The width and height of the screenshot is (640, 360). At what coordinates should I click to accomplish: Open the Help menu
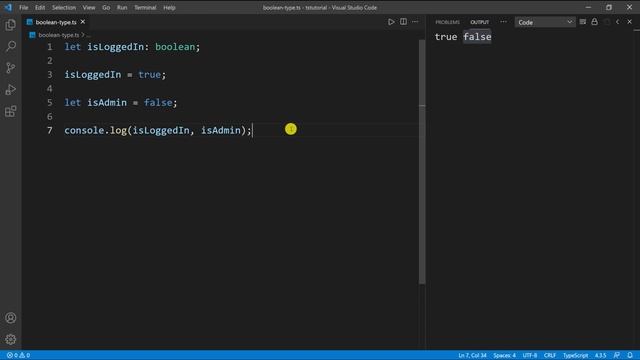169,7
